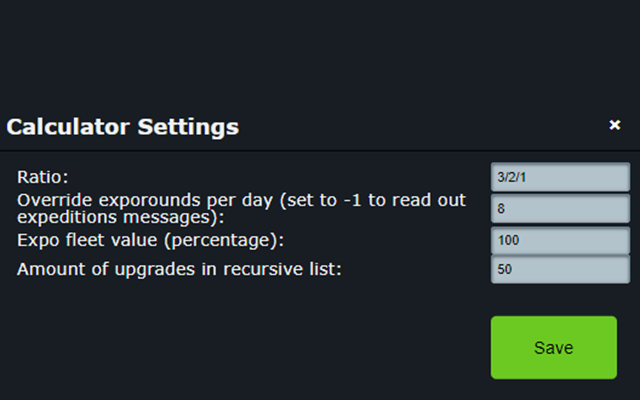This screenshot has width=640, height=400.
Task: Select the exporounds per day field
Action: [x=560, y=209]
